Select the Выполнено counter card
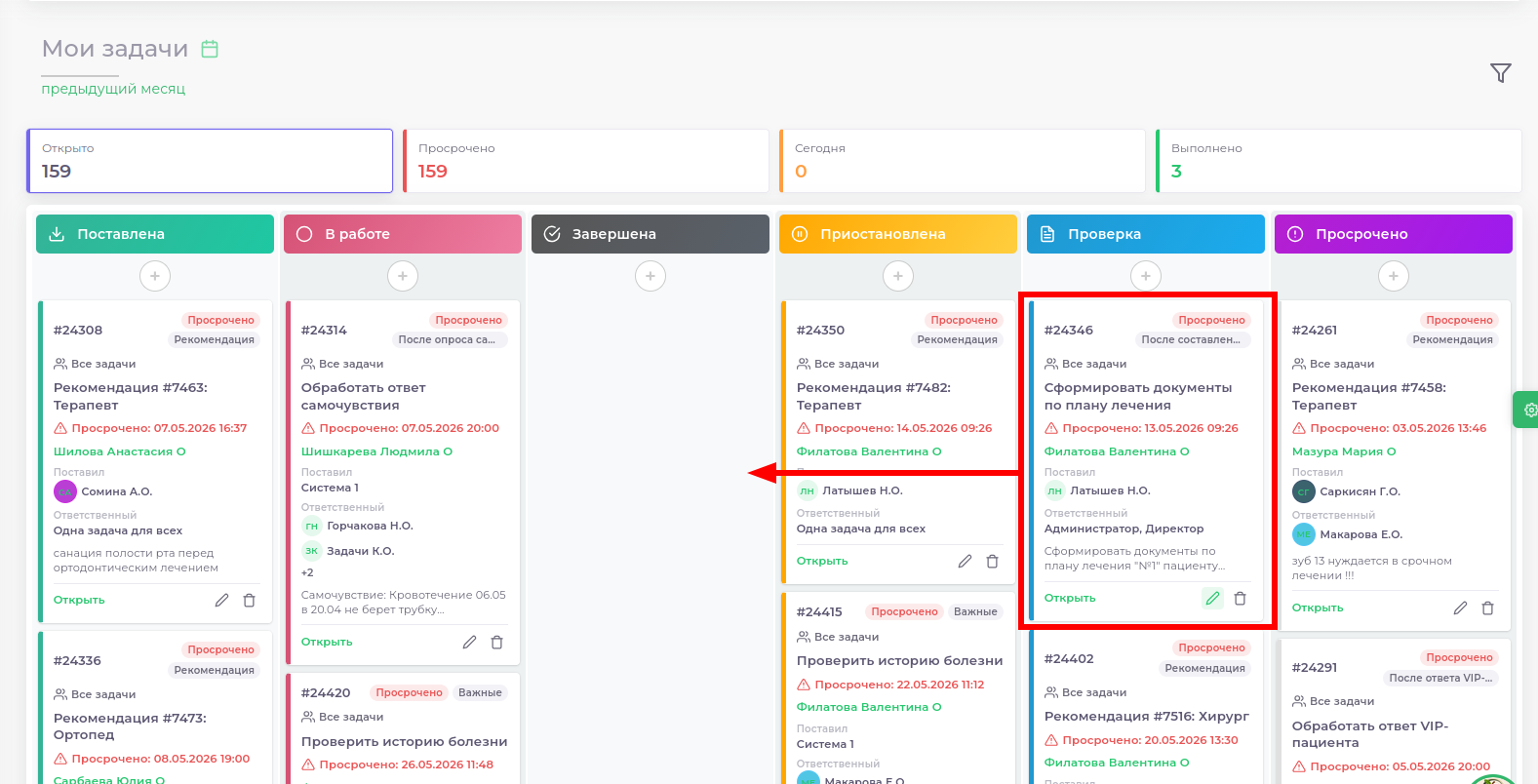 pyautogui.click(x=1339, y=161)
